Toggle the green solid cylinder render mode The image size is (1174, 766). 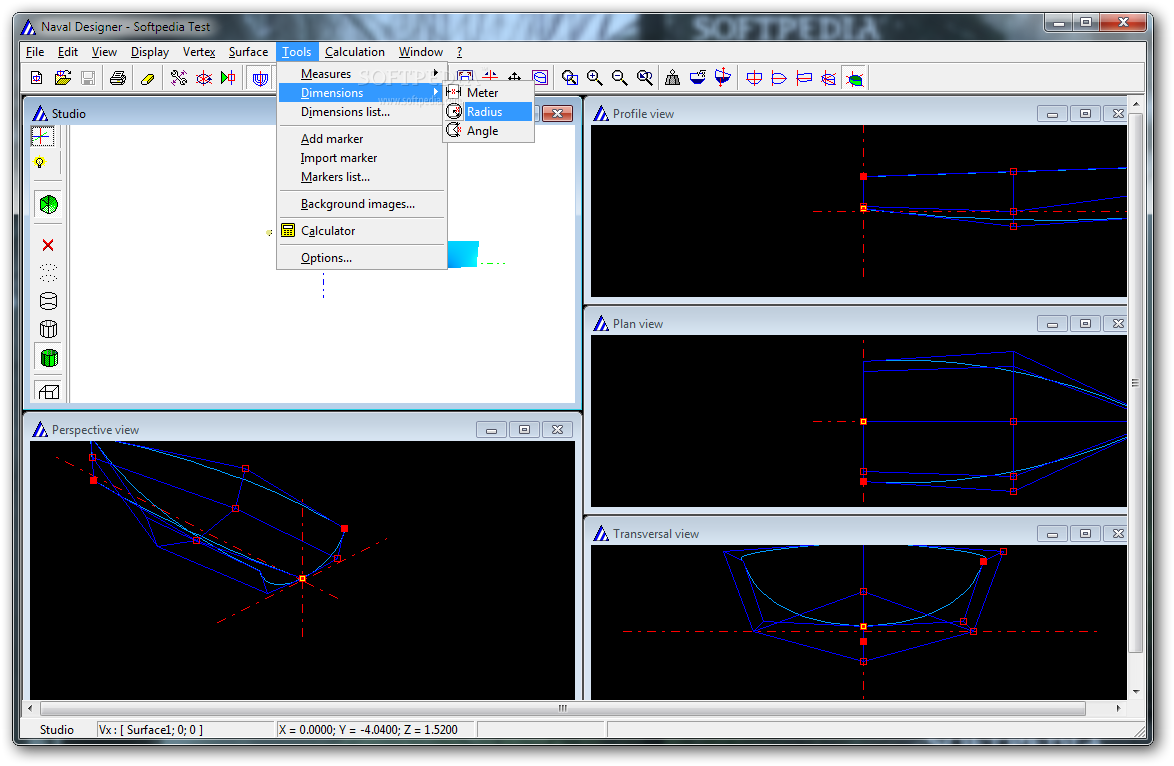click(x=49, y=358)
